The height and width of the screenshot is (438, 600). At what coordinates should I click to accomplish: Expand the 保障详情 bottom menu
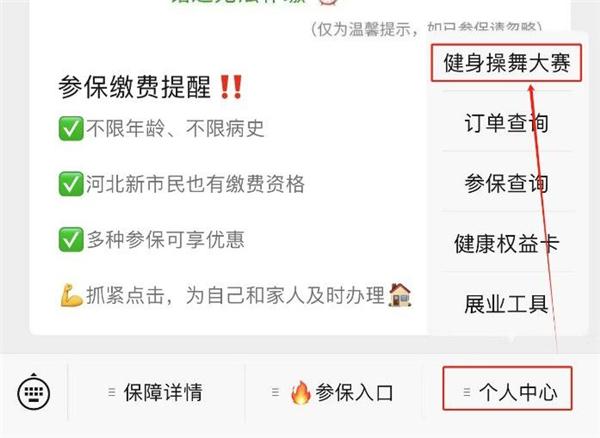click(x=156, y=392)
